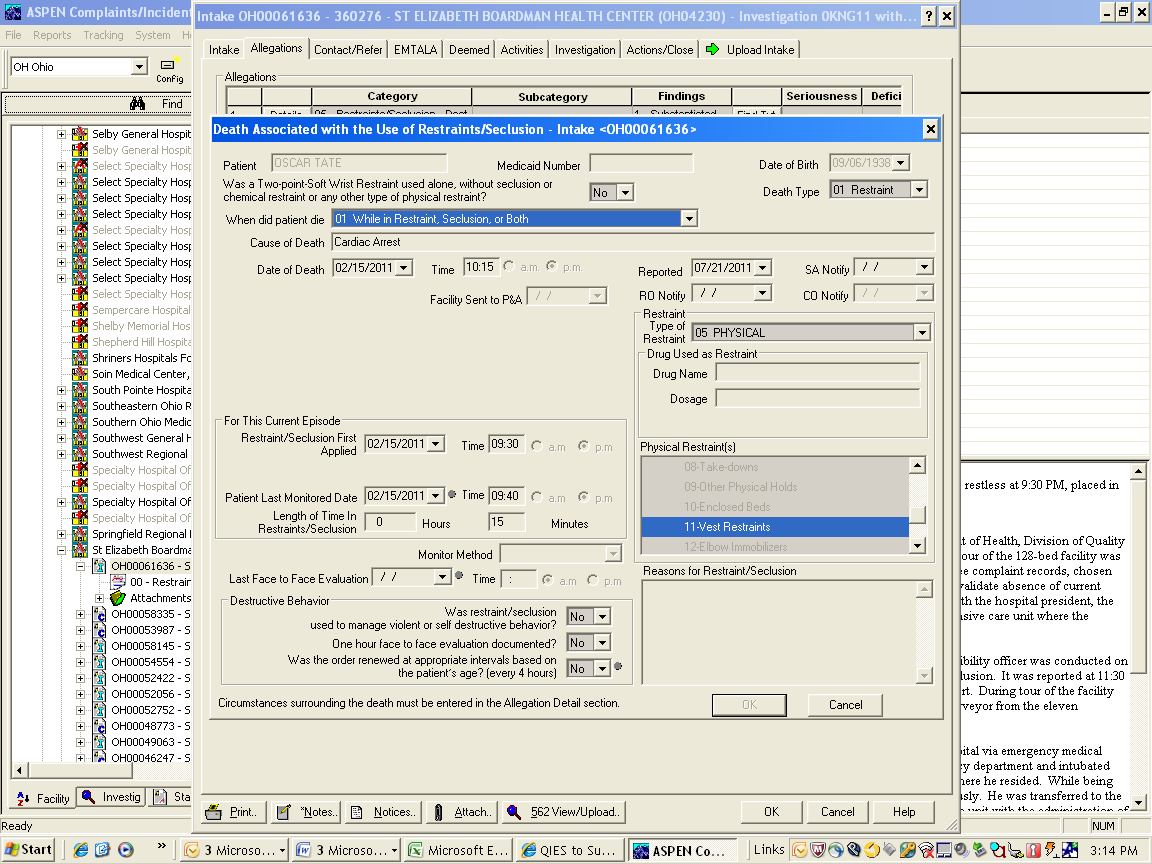Click the Find binoculars button

pos(138,104)
